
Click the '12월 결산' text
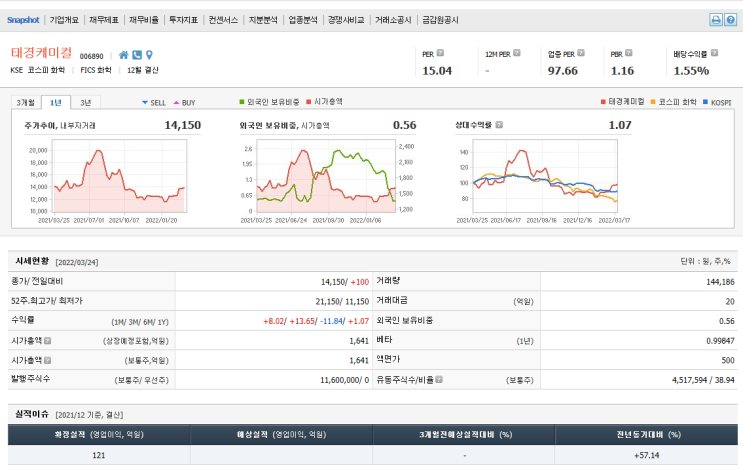tap(143, 70)
